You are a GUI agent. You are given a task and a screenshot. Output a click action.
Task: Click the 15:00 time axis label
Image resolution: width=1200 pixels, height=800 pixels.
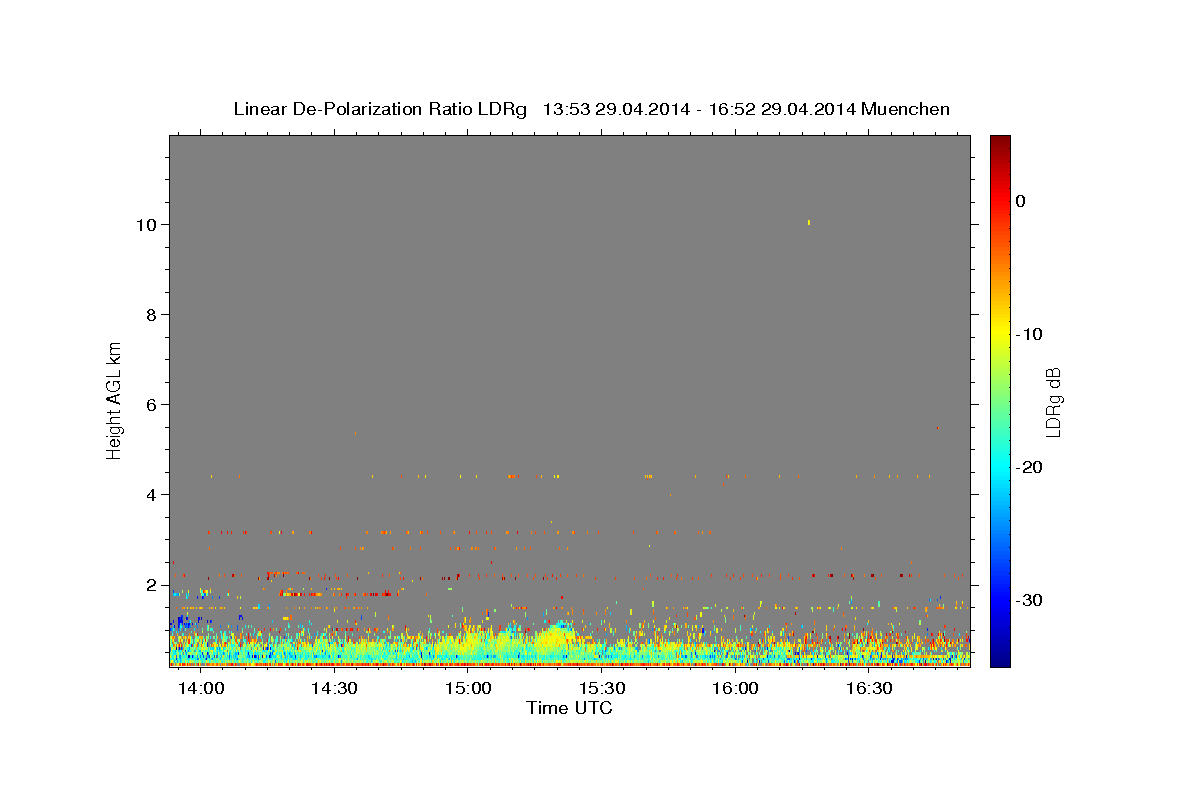coord(468,689)
